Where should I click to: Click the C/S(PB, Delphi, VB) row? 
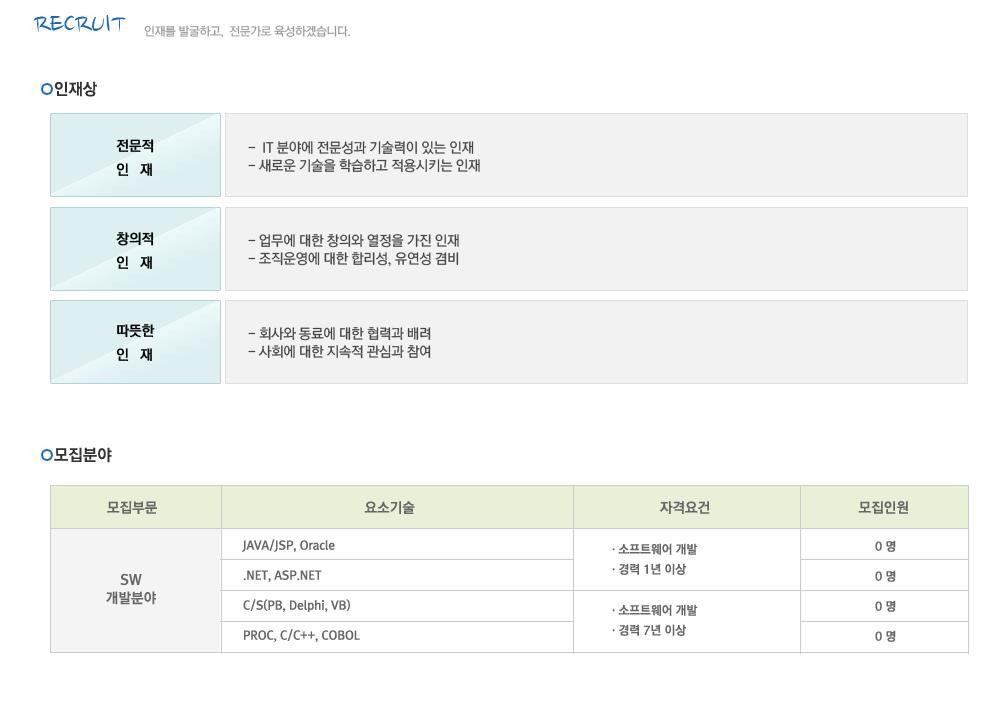397,605
